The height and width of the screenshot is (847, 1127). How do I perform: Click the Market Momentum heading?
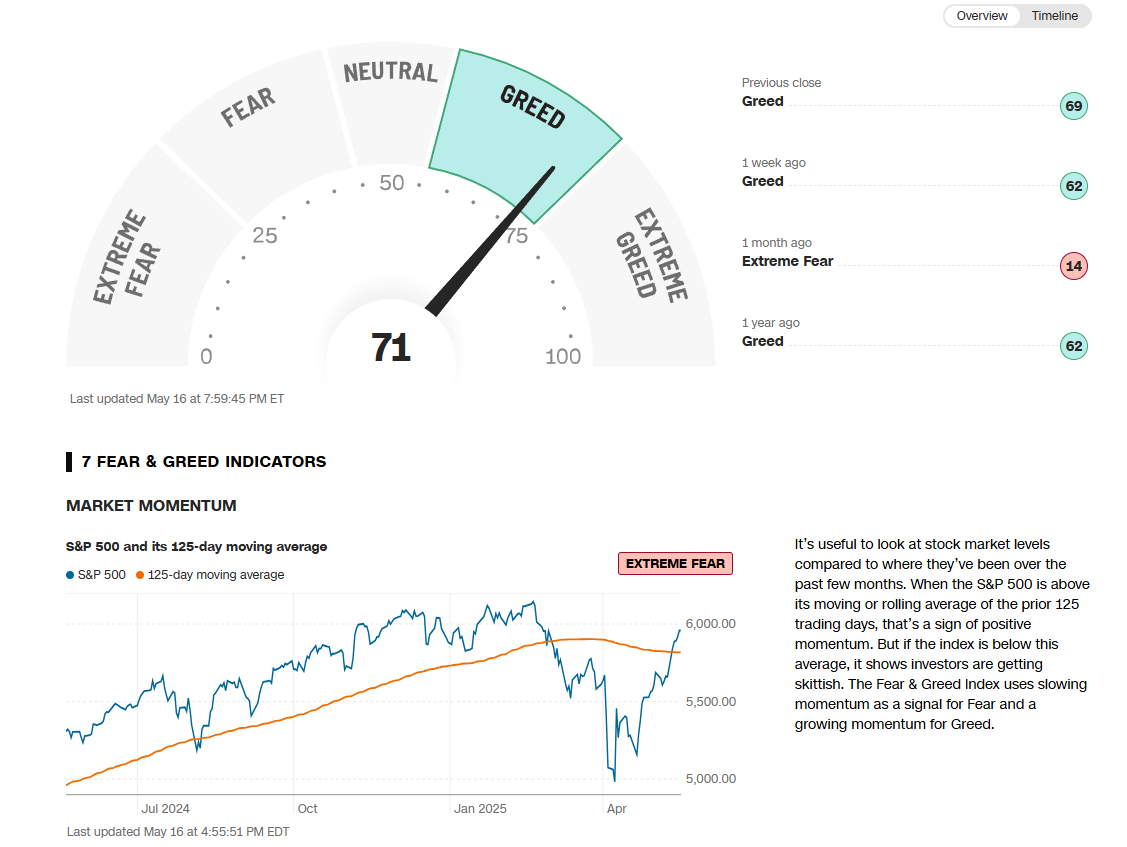tap(151, 506)
